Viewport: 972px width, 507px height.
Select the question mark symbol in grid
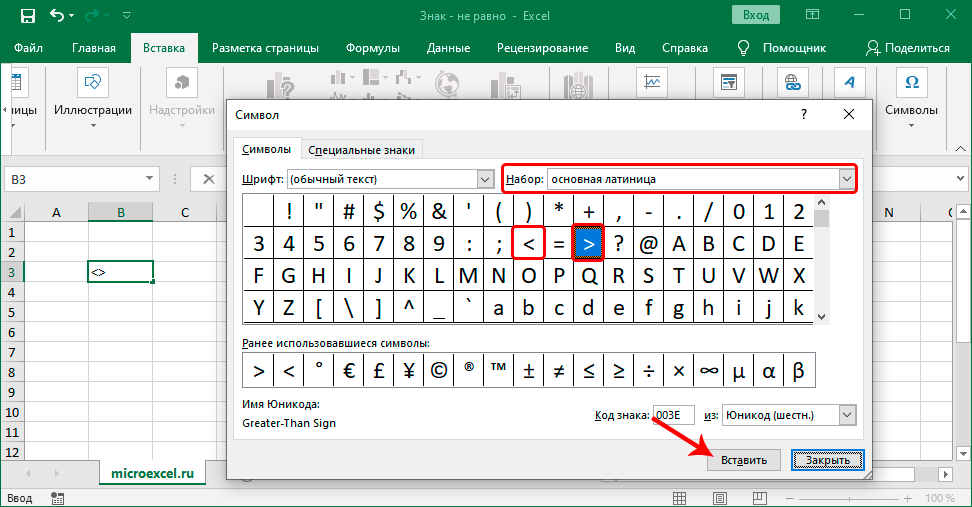tap(619, 244)
